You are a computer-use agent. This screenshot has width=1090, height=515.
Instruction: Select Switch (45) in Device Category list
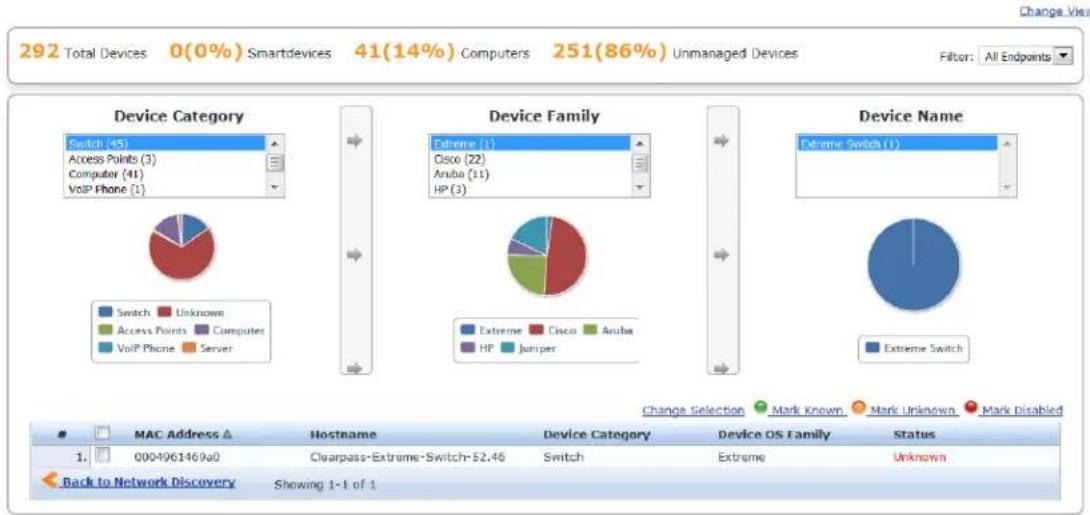tap(165, 143)
